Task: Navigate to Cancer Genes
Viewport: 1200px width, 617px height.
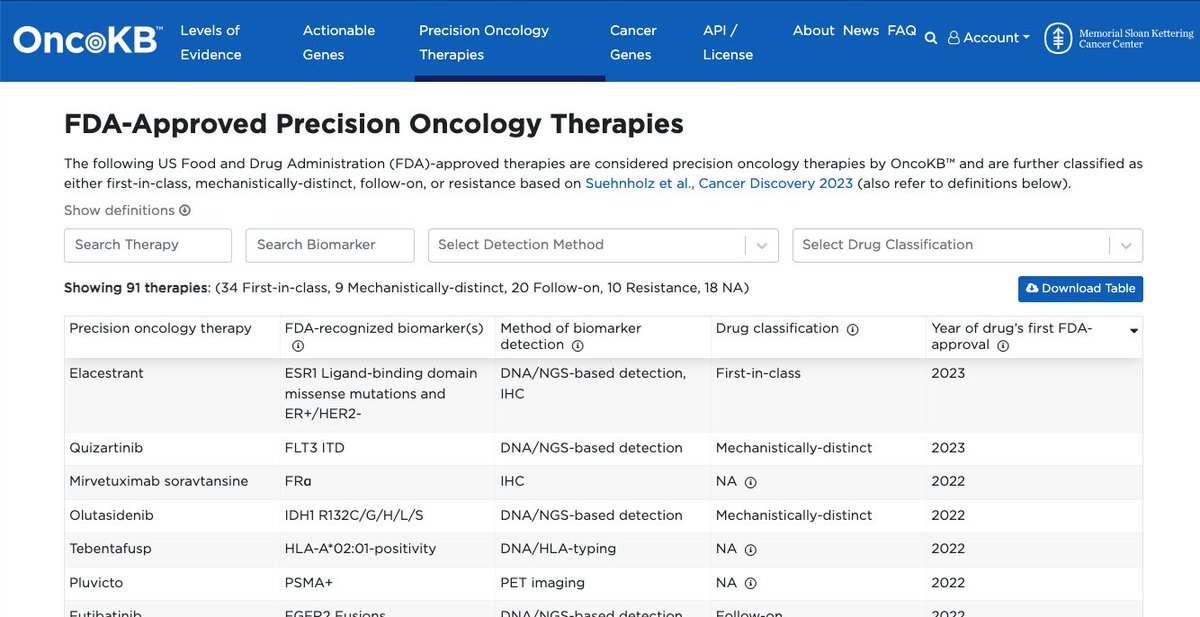Action: 633,42
